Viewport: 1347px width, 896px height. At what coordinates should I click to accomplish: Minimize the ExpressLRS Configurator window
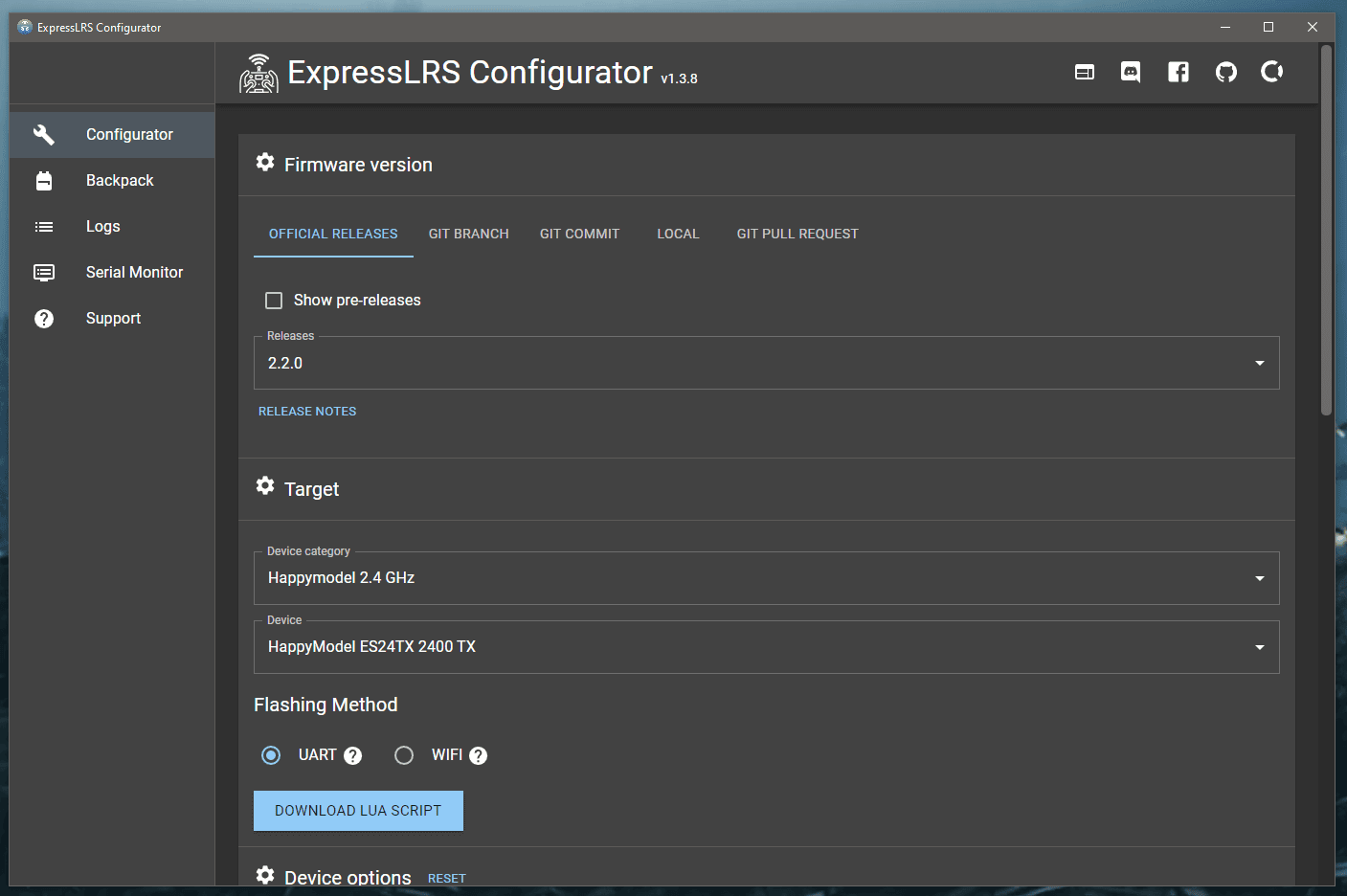pyautogui.click(x=1225, y=27)
